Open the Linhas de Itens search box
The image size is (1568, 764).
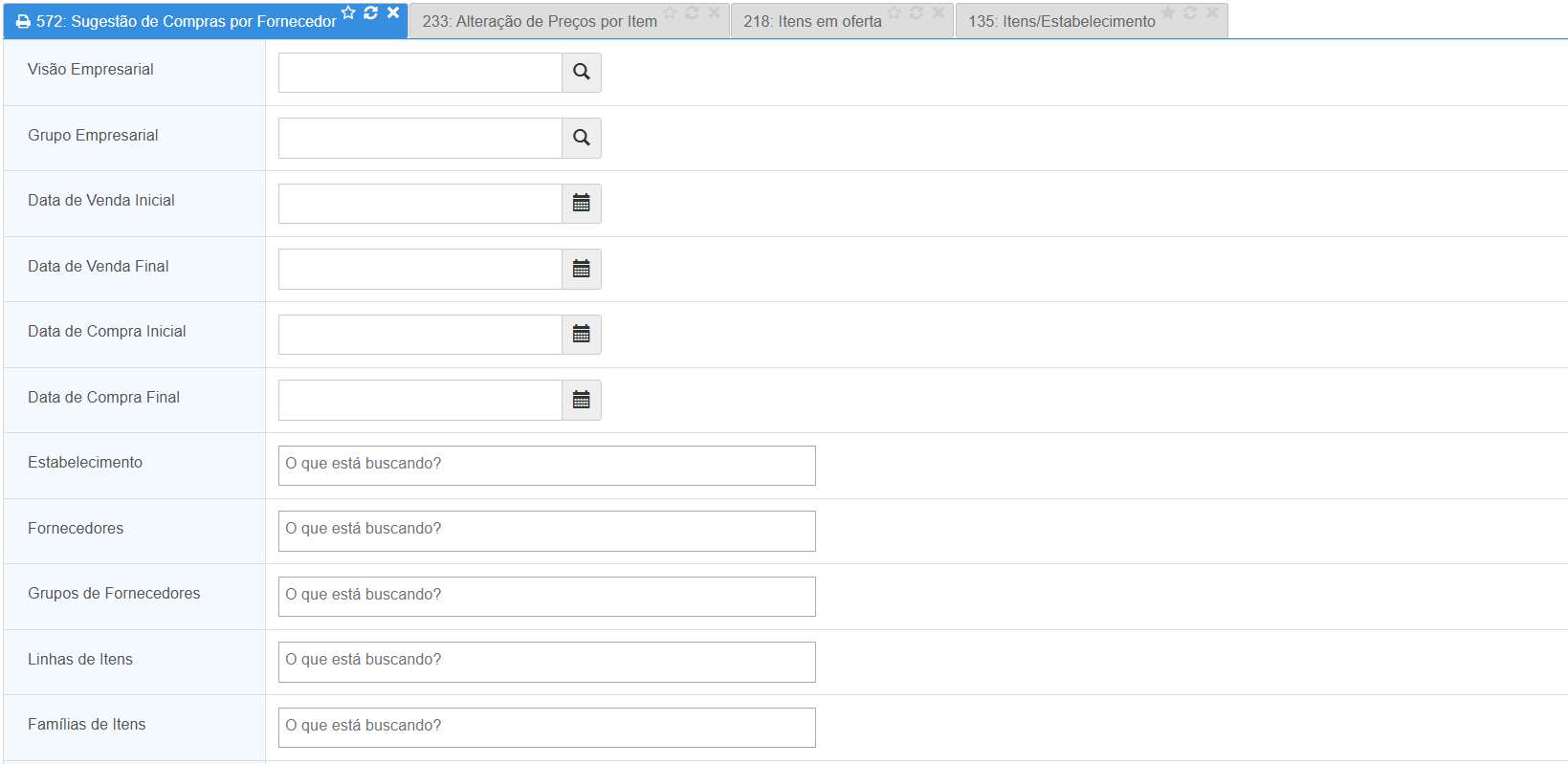(547, 662)
